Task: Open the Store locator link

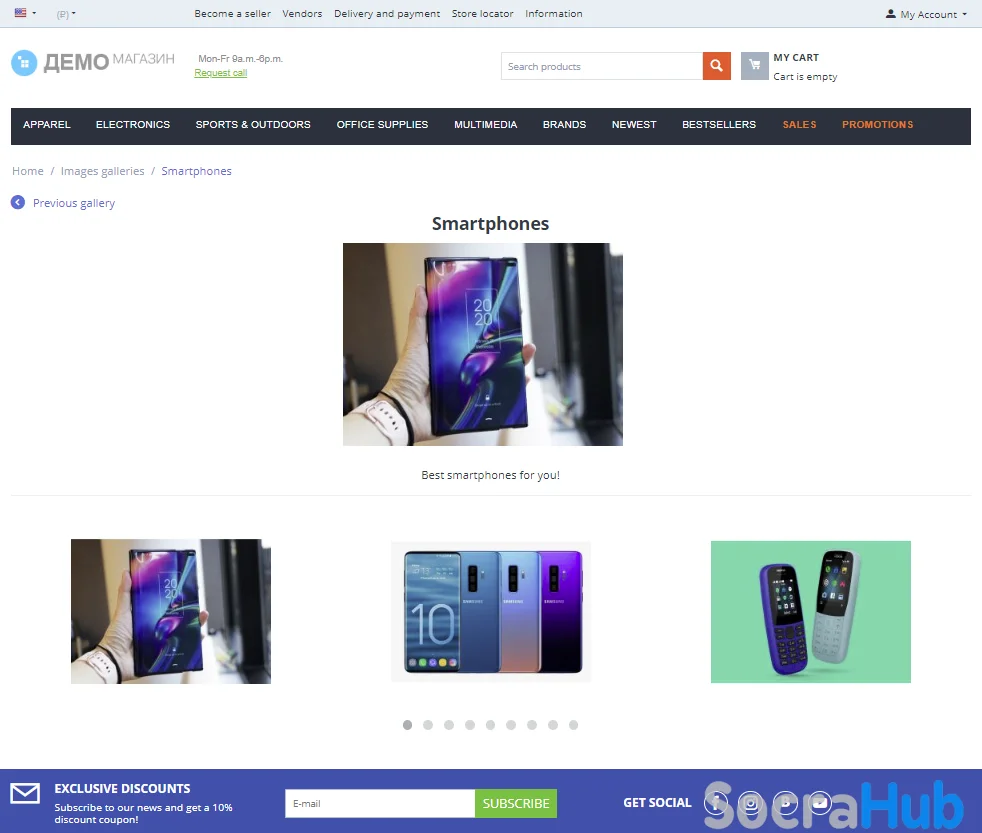Action: click(482, 13)
